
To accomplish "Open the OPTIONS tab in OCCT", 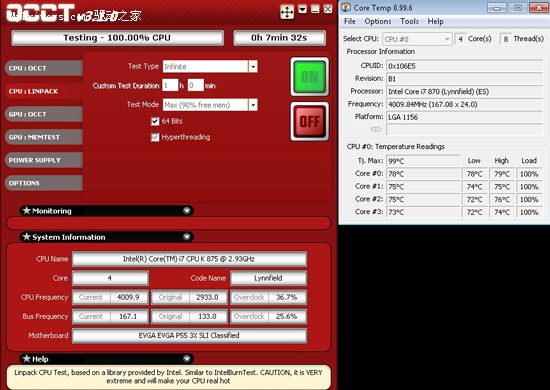I will point(44,183).
